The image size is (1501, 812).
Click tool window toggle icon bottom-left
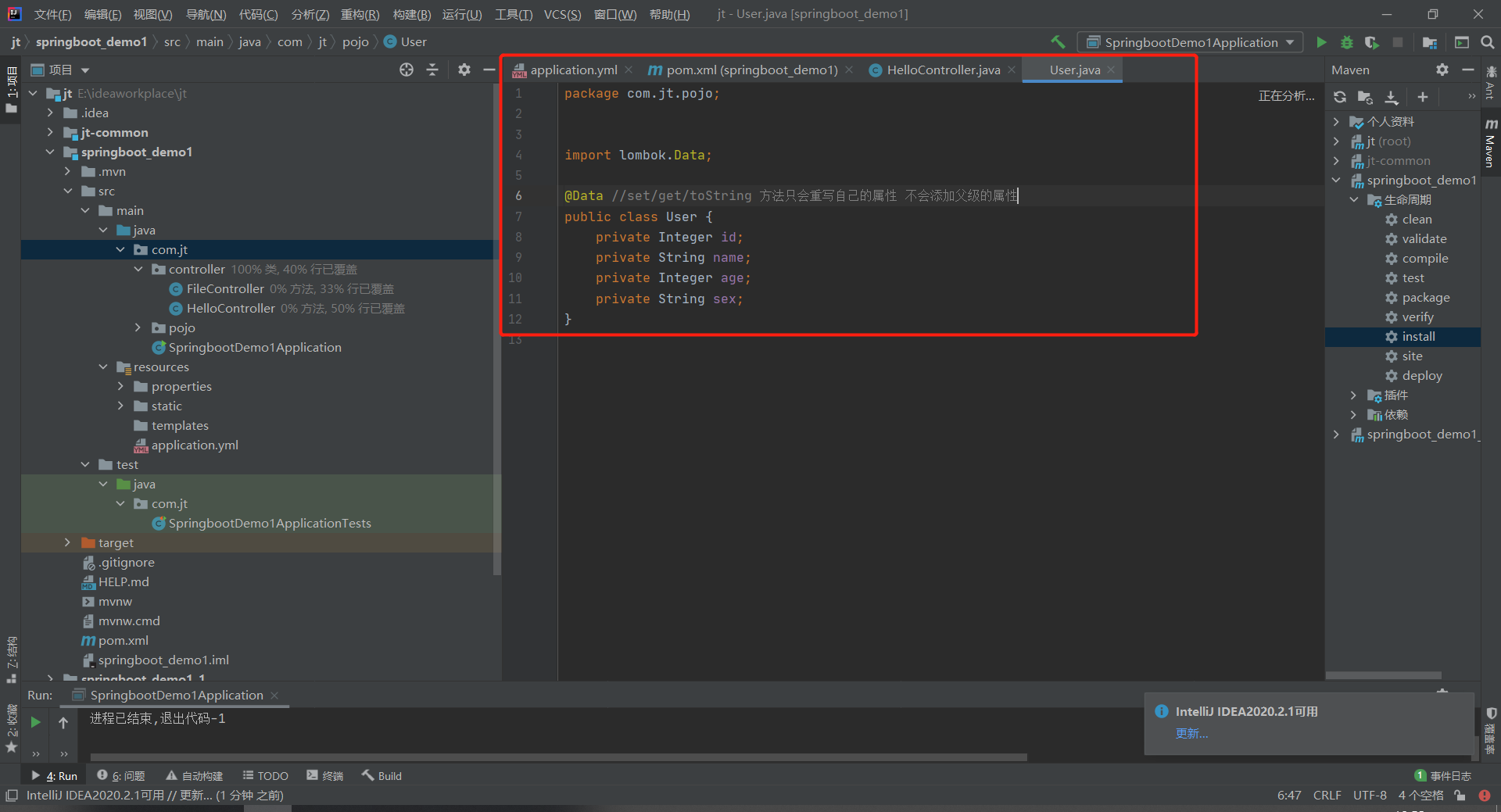12,796
